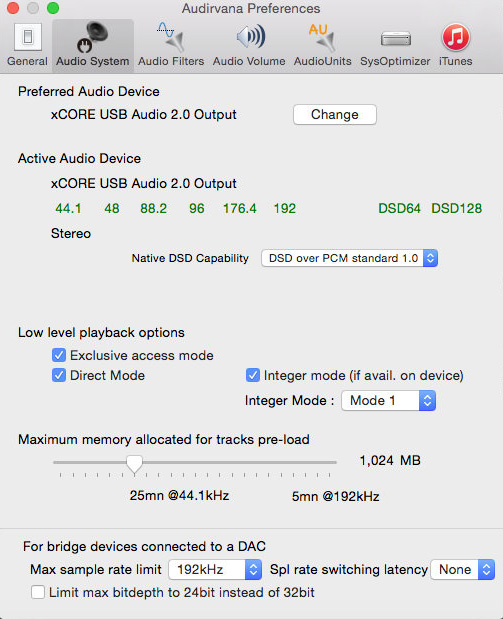The height and width of the screenshot is (619, 503).
Task: Click the 5mn @192kHz duration text
Action: (x=336, y=496)
